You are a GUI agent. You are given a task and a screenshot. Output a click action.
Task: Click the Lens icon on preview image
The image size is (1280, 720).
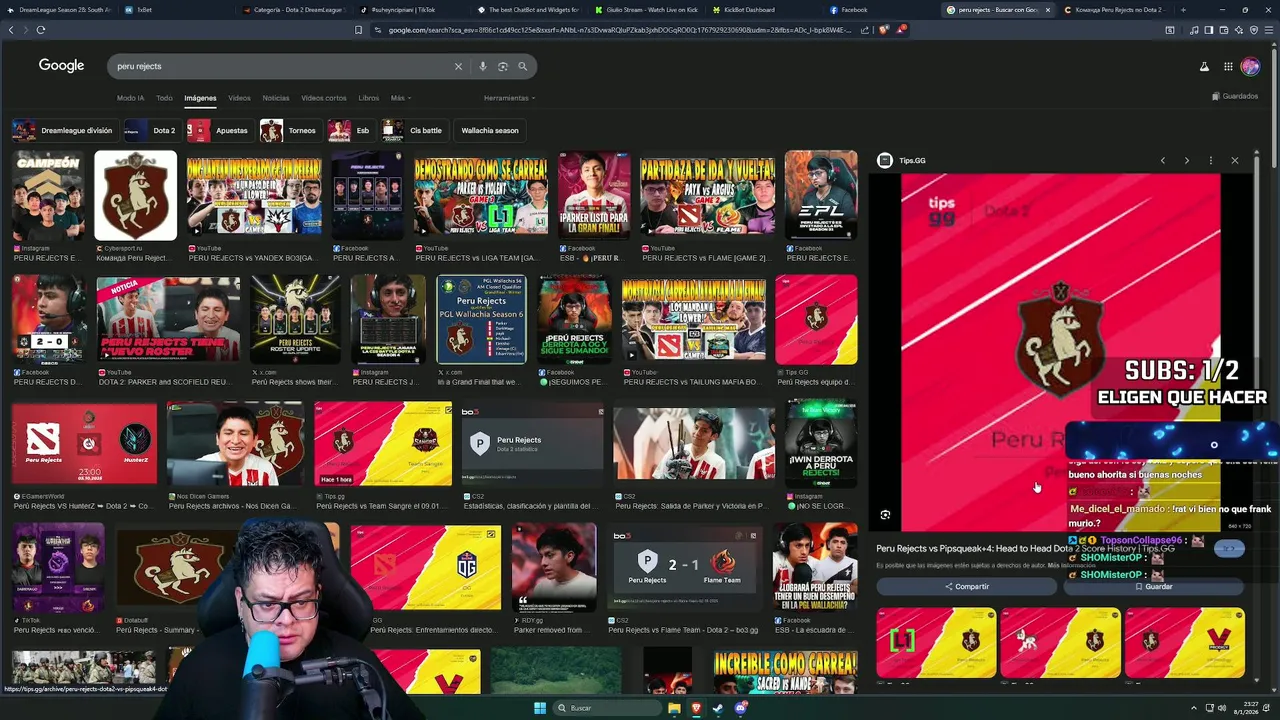tap(885, 515)
